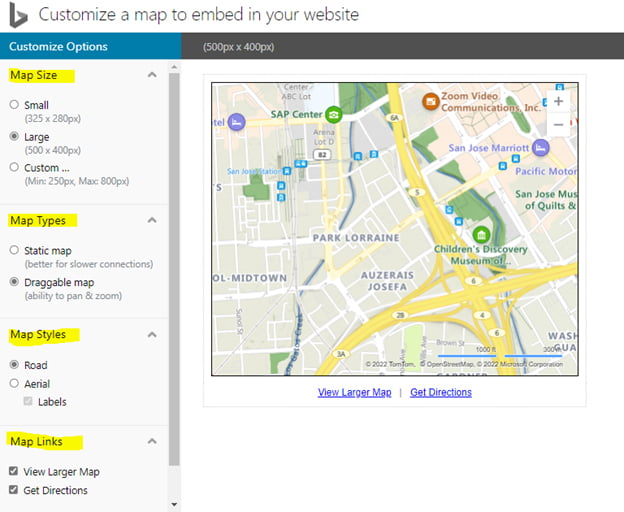Click the Map Styles heading
624x512 pixels.
pos(38,335)
